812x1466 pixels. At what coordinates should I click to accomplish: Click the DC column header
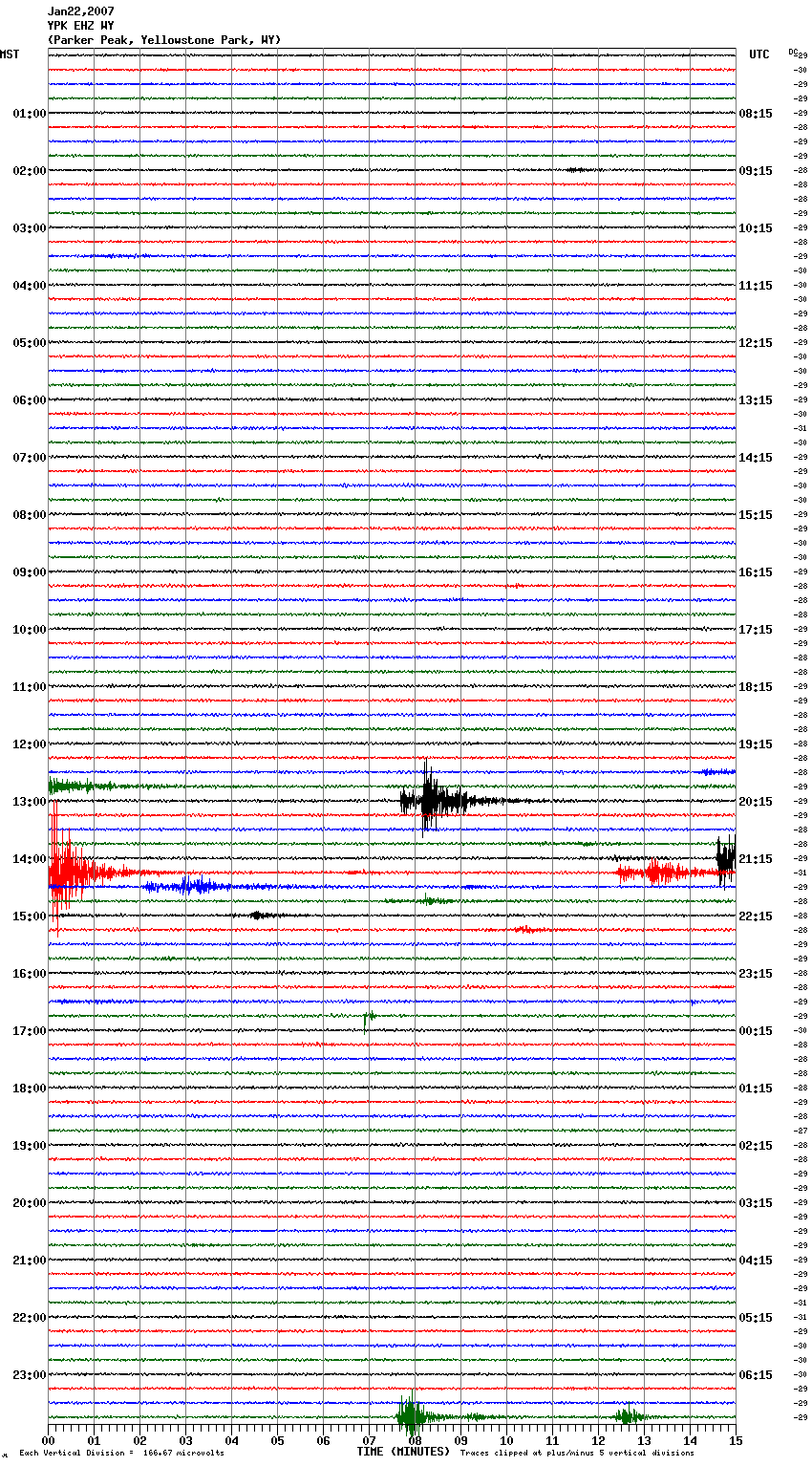[x=793, y=52]
